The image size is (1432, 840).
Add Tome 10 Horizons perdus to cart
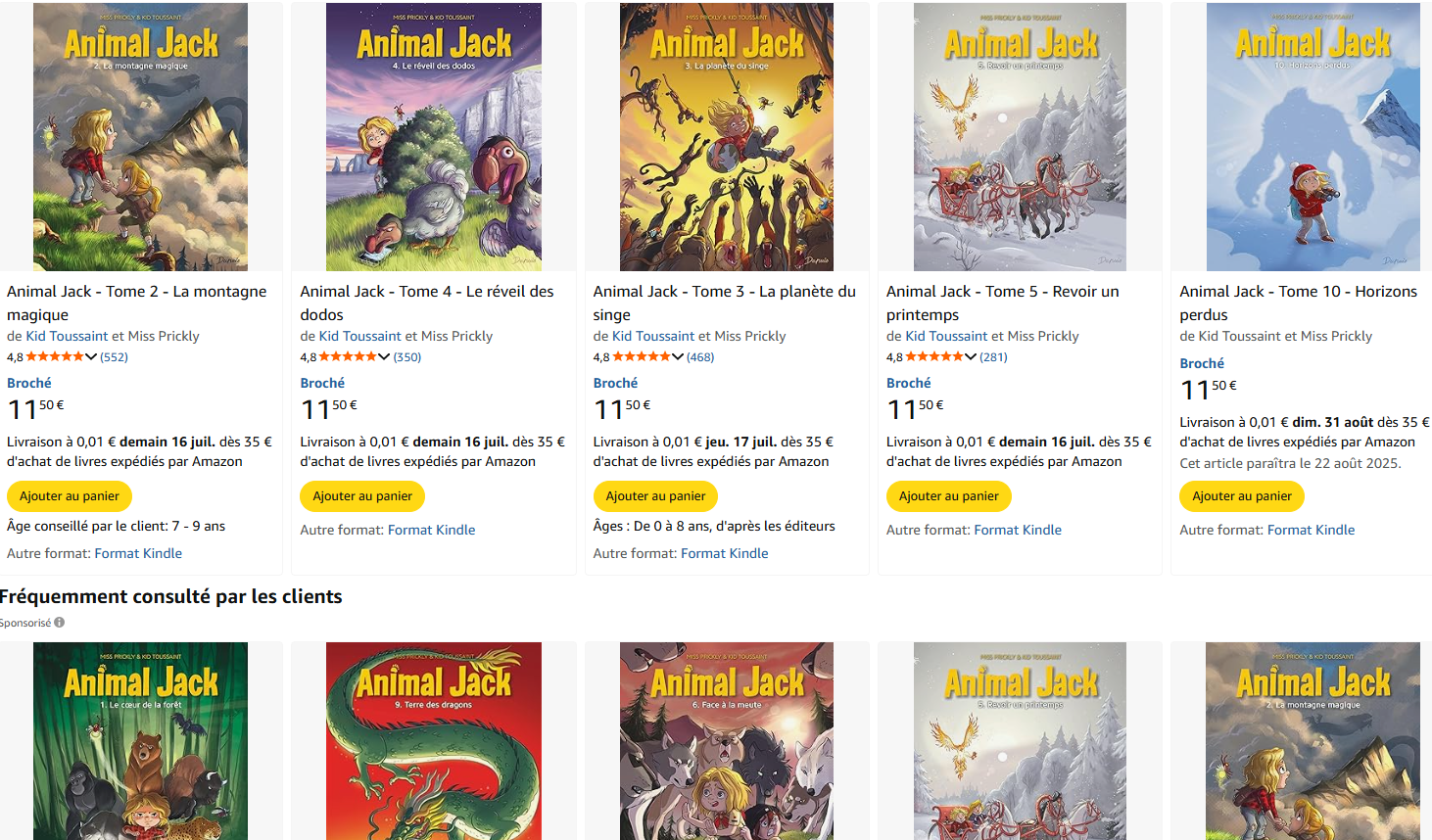1242,496
